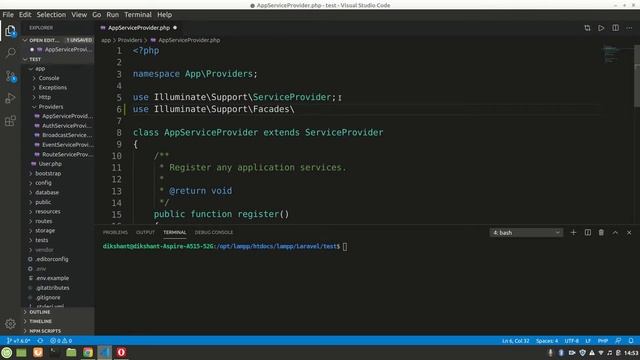Image resolution: width=640 pixels, height=360 pixels.
Task: Open RouteServiceProvider file in explorer
Action: point(58,154)
